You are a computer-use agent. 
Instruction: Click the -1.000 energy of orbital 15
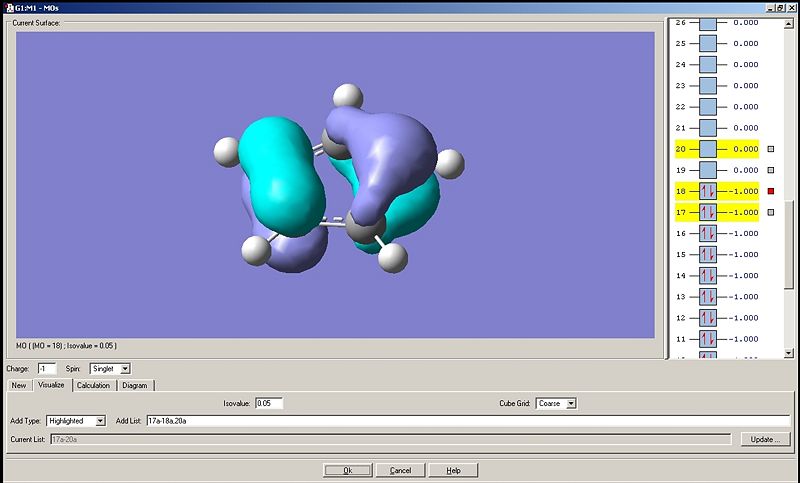(x=743, y=255)
